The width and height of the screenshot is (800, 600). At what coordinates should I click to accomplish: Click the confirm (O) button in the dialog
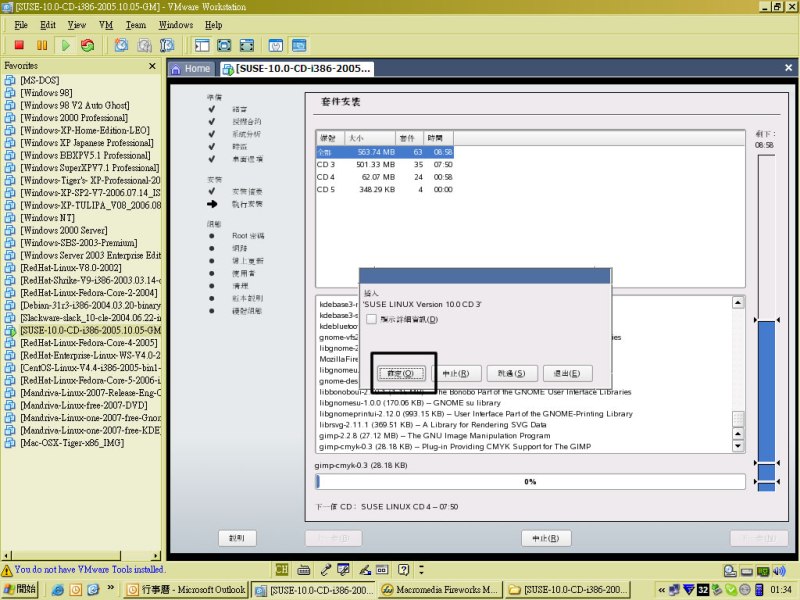click(x=401, y=373)
